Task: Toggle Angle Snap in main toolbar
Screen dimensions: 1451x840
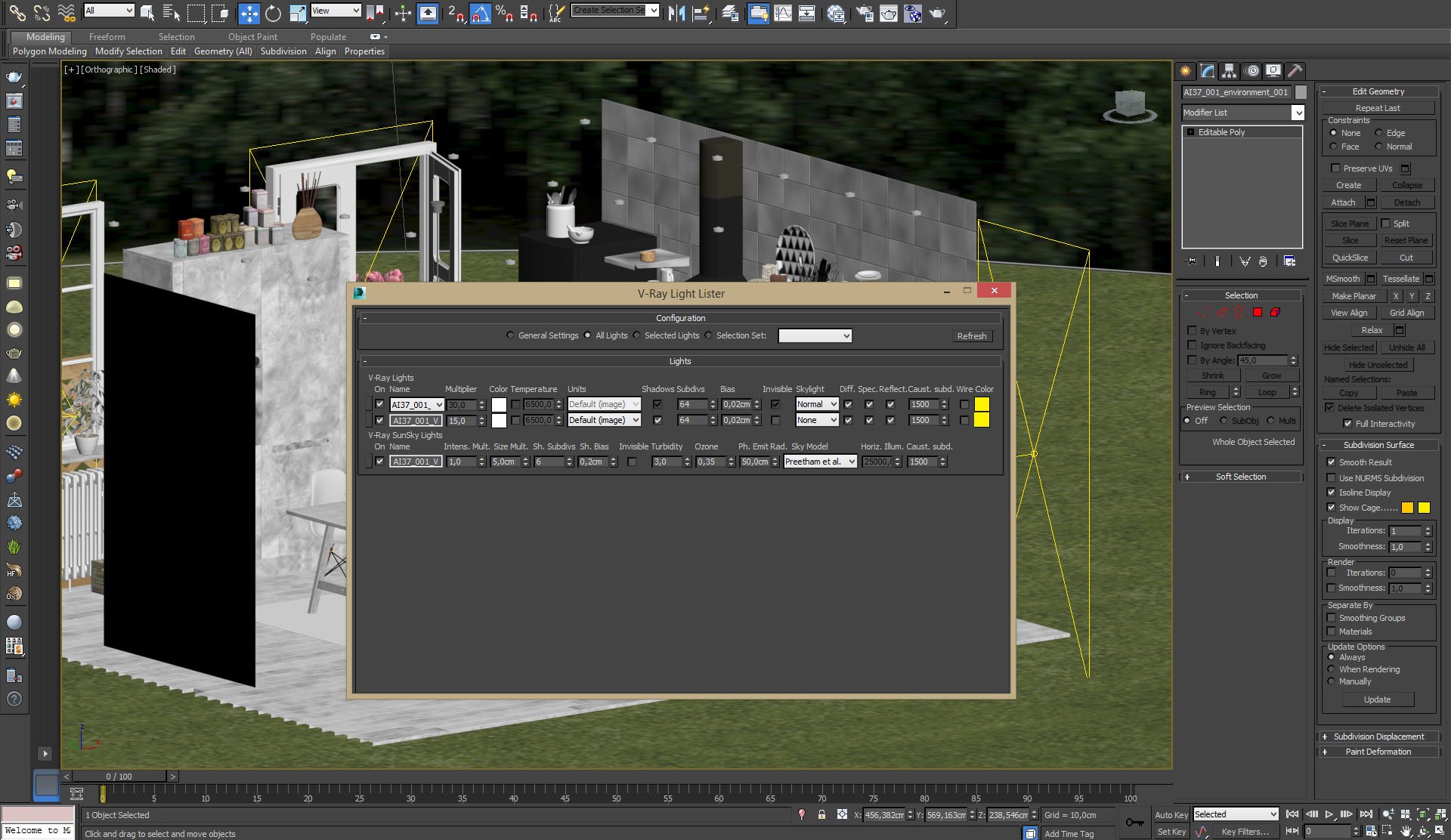Action: point(480,13)
